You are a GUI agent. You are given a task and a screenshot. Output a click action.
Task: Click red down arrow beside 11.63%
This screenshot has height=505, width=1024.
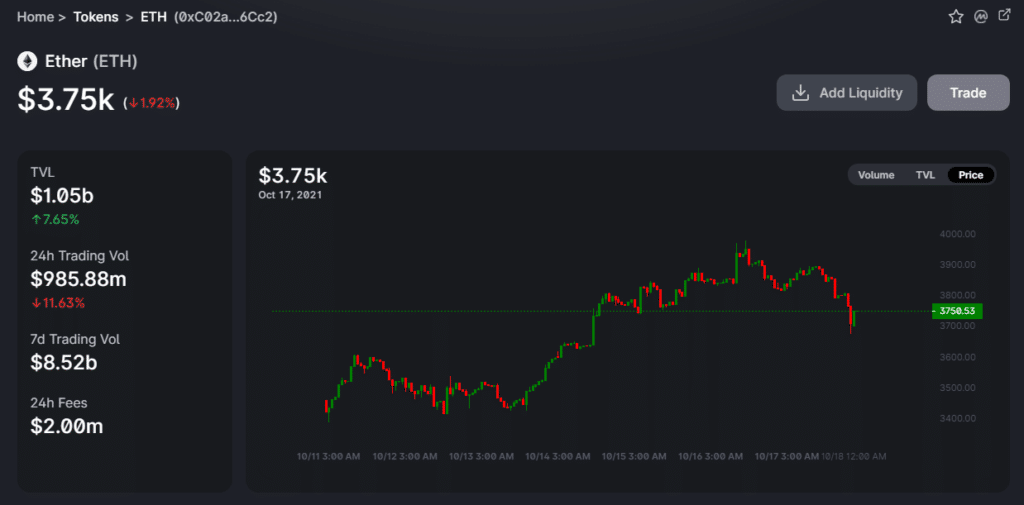tap(36, 303)
